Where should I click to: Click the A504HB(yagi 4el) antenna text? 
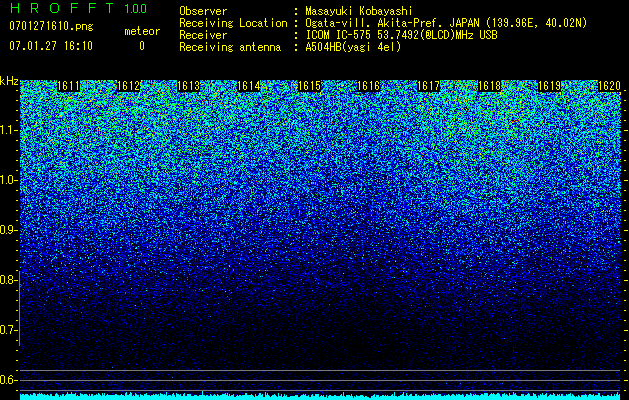point(353,47)
